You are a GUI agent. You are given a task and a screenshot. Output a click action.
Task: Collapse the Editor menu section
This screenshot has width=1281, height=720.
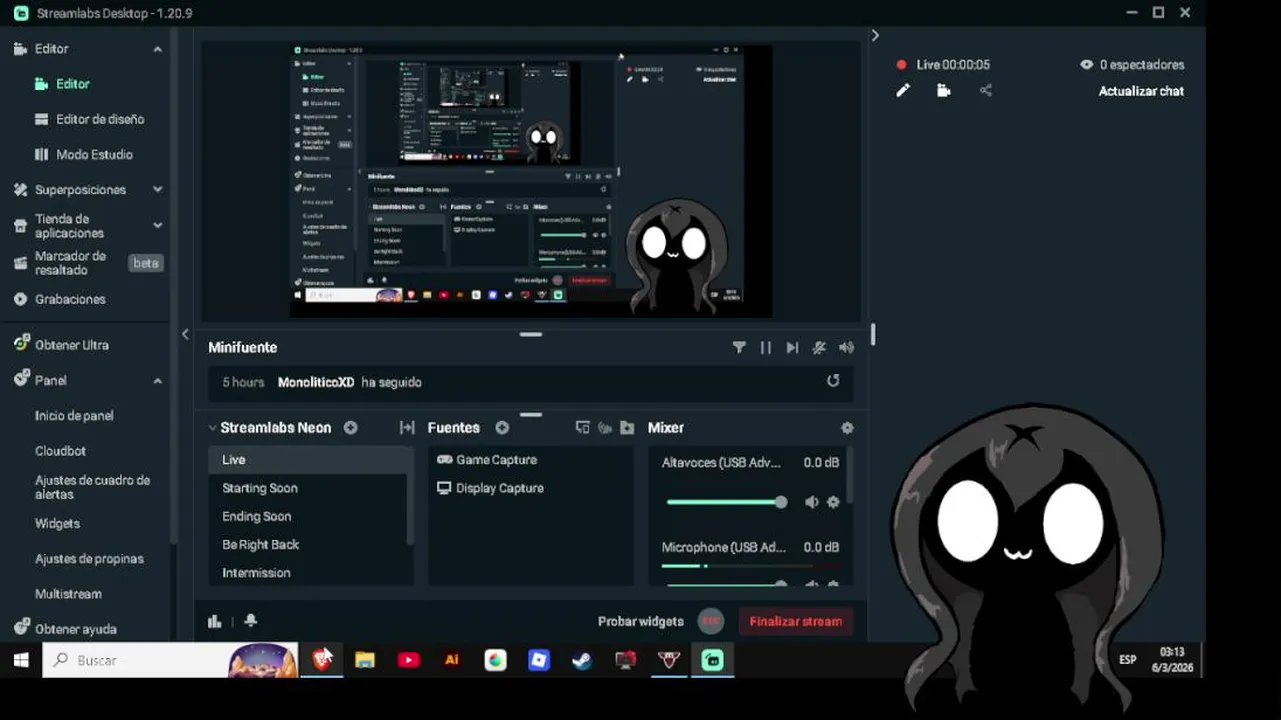(x=157, y=49)
